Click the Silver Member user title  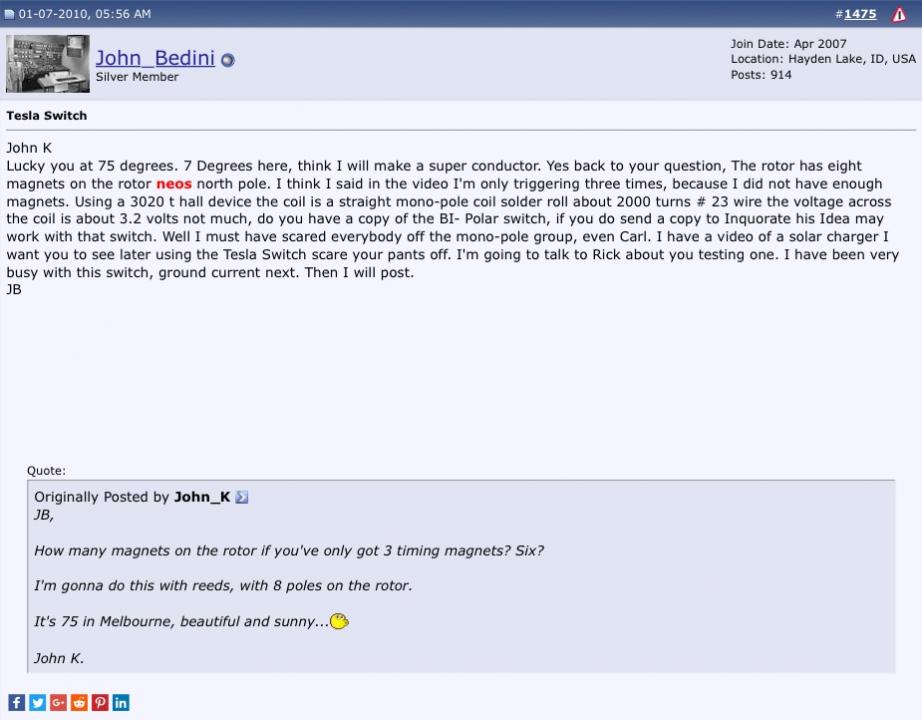pos(137,77)
